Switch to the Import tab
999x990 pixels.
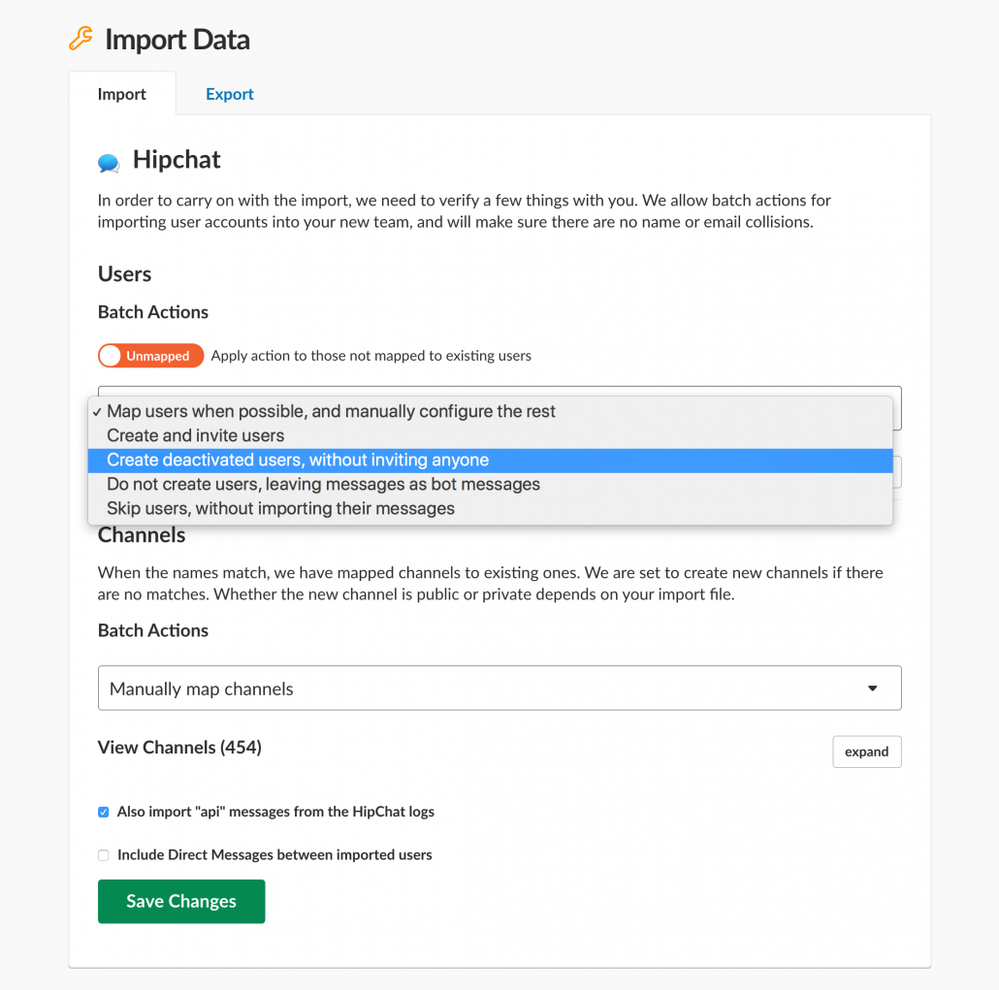(x=122, y=94)
